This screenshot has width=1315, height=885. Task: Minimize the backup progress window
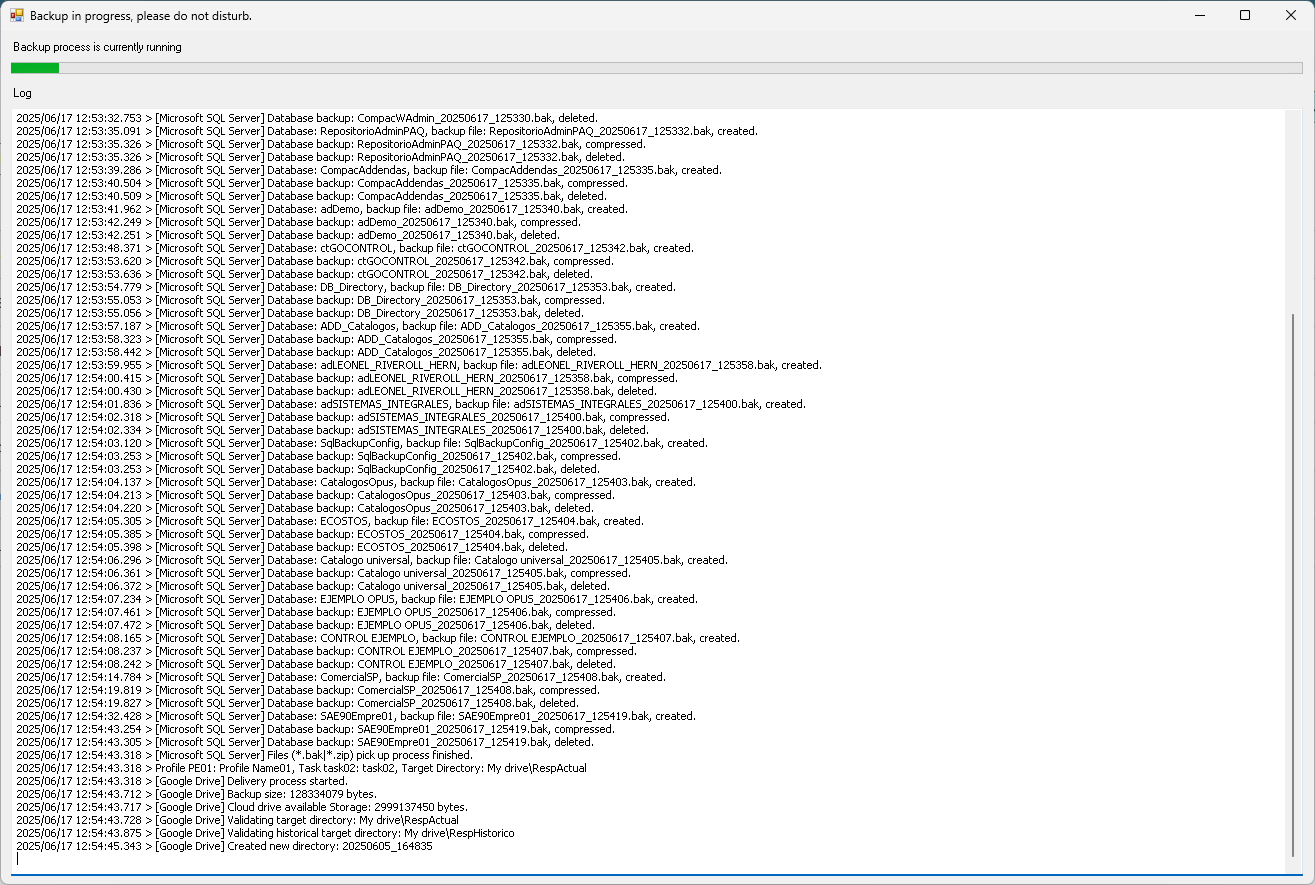[x=1198, y=15]
